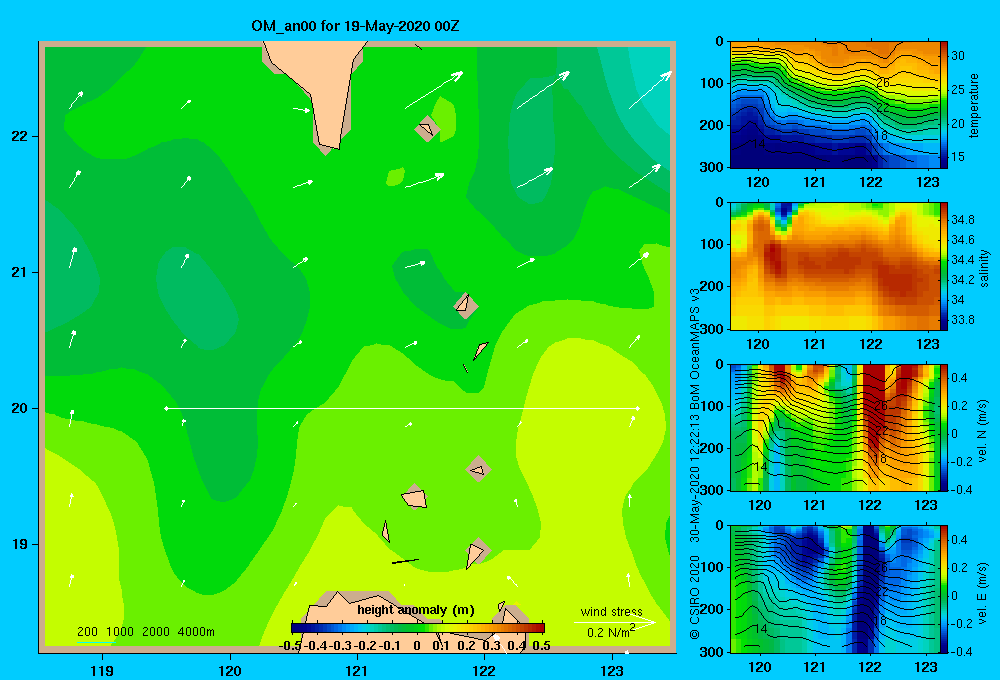Click the "0.2 N/m²" wind stress value
The width and height of the screenshot is (1000, 680).
[611, 632]
